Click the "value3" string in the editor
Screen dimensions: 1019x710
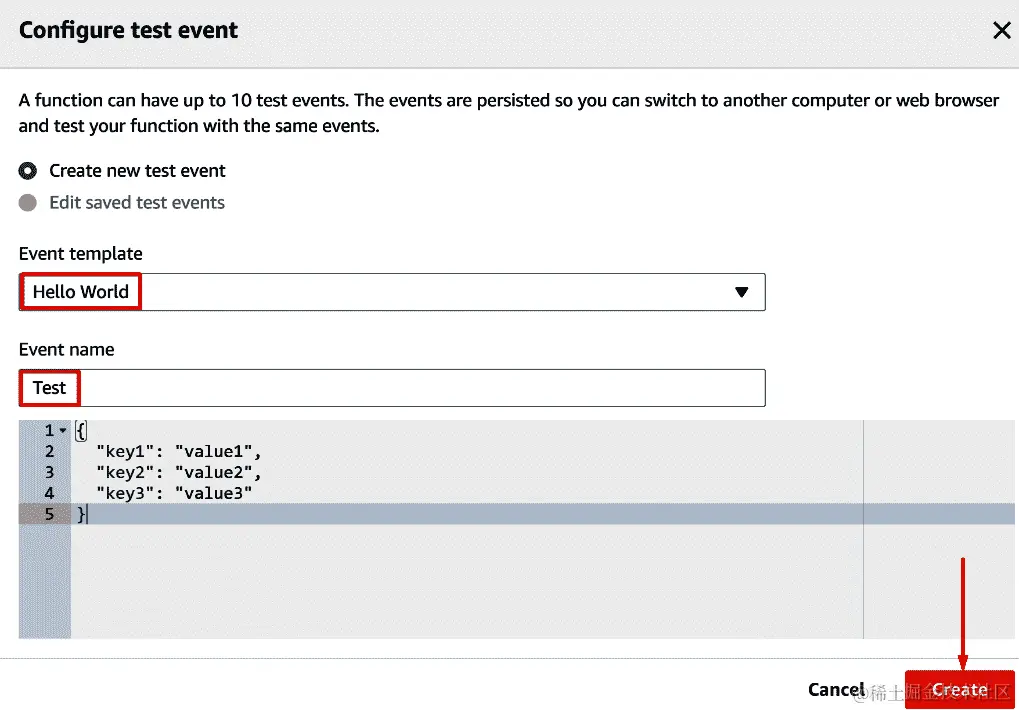tap(214, 493)
